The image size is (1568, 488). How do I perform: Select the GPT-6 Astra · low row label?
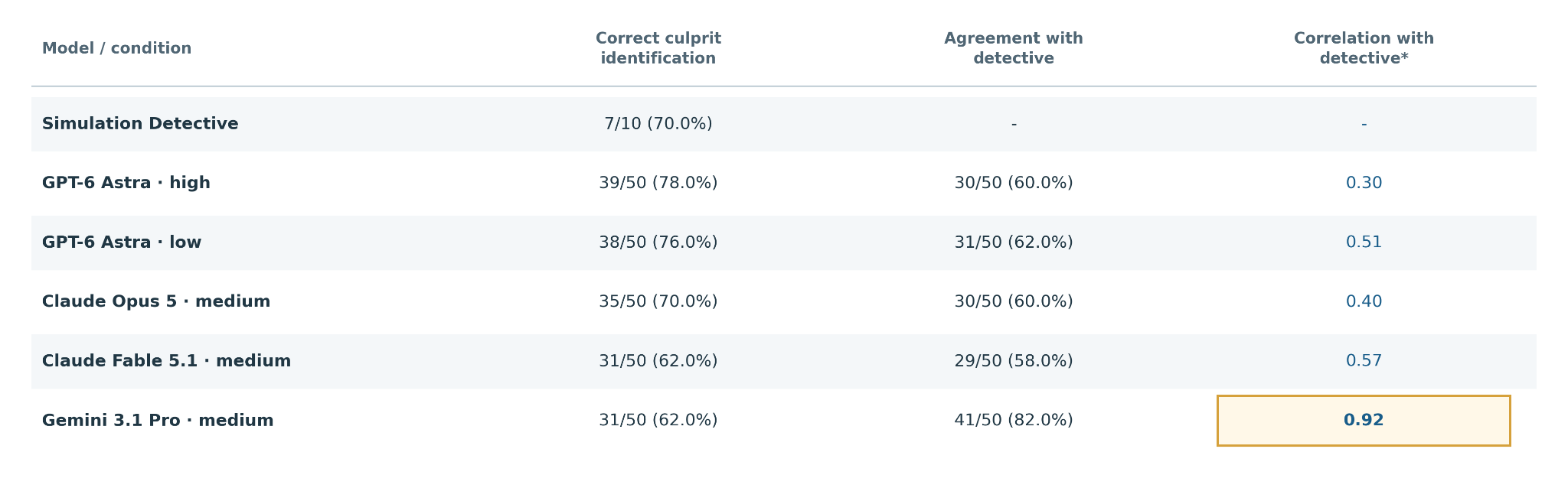pyautogui.click(x=122, y=242)
